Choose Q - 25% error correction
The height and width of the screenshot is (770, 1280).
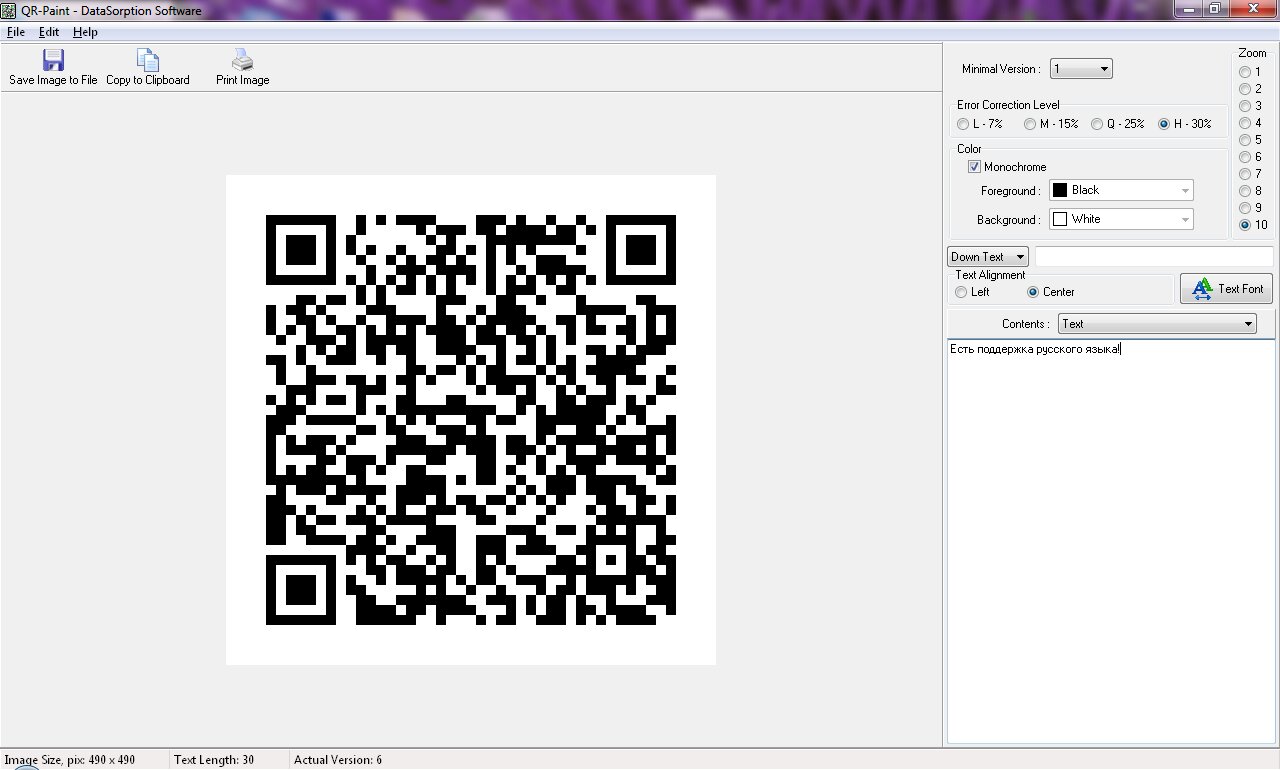1097,124
